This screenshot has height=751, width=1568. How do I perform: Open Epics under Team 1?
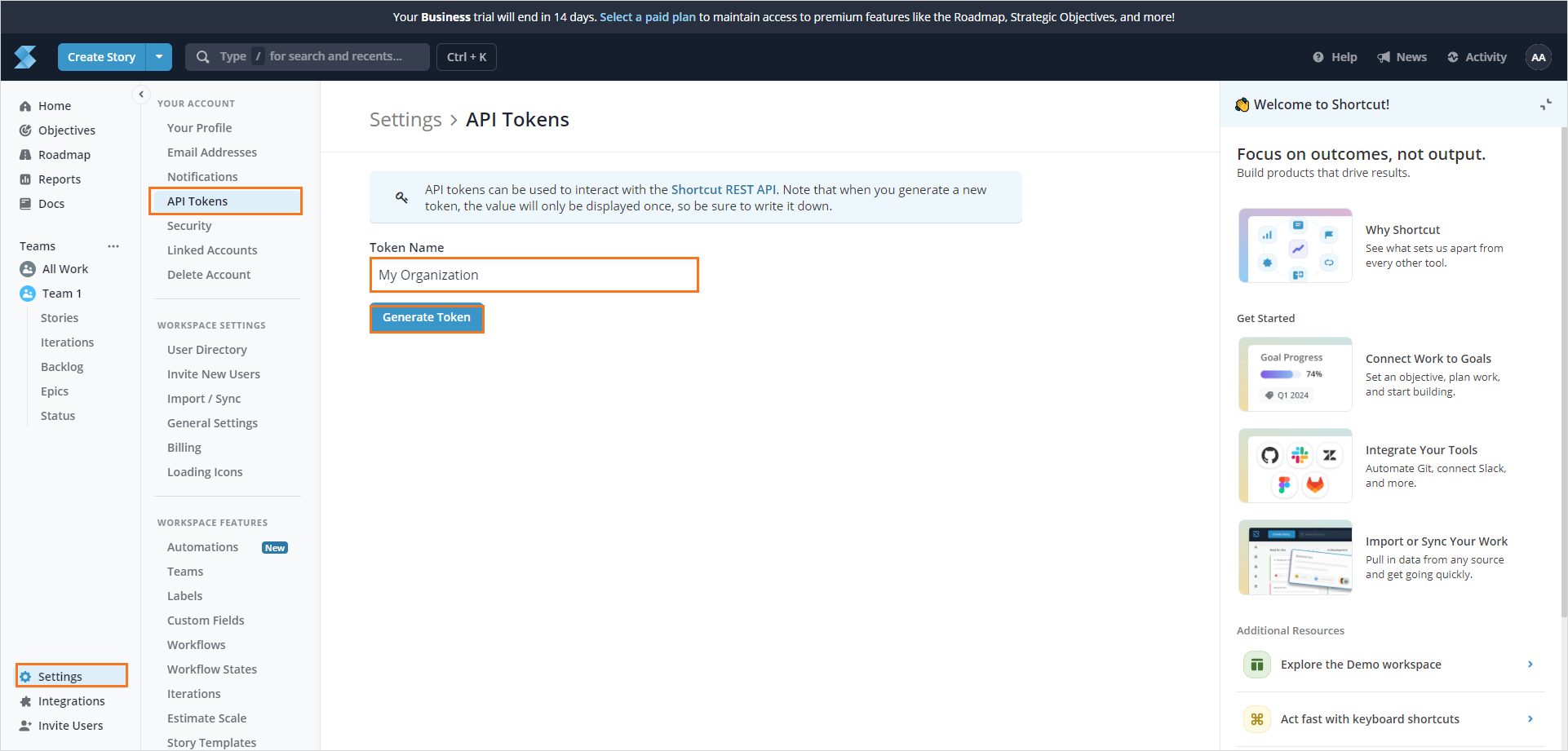point(55,391)
